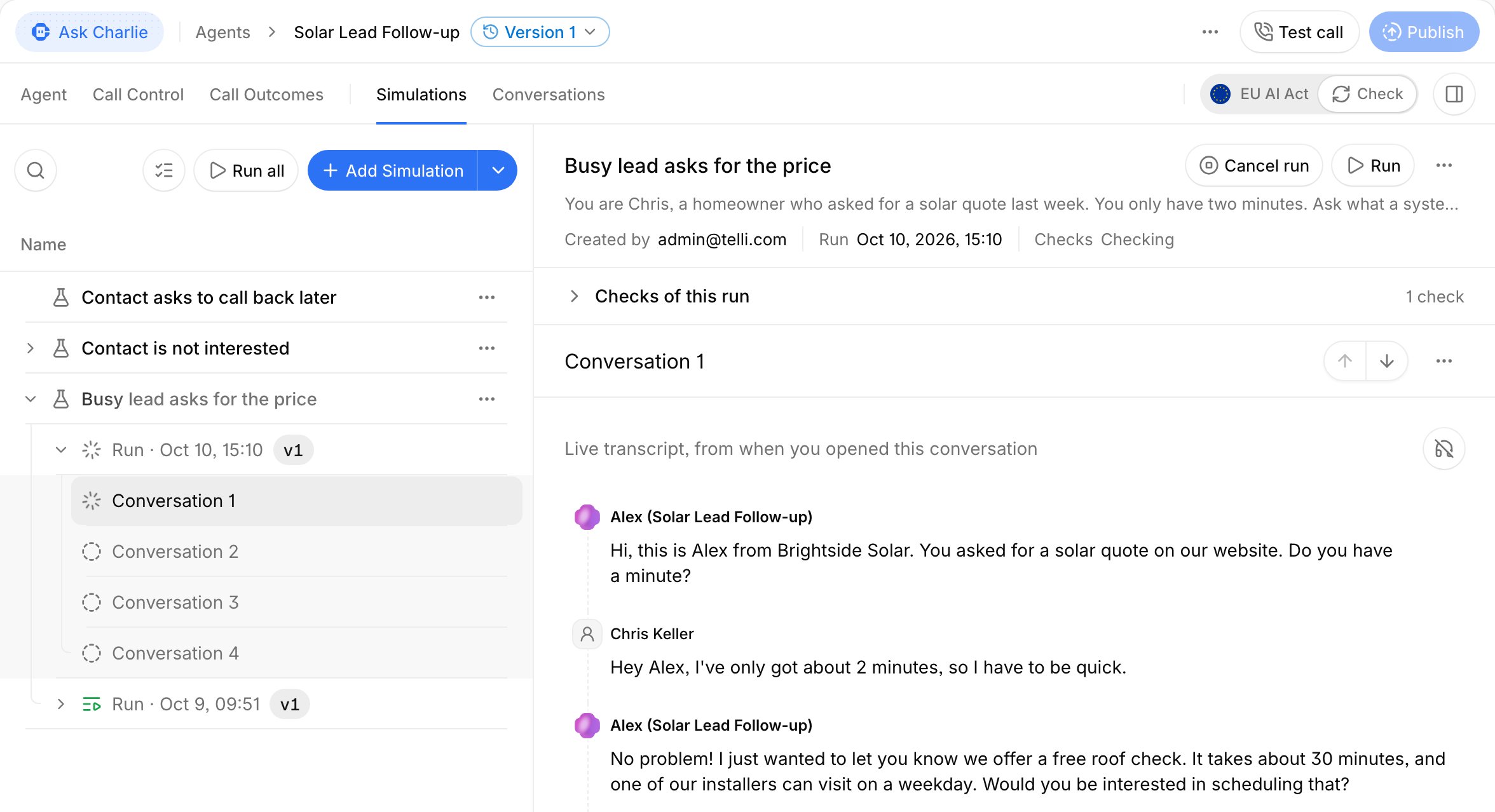Go to previous conversation with up arrow

tap(1345, 362)
